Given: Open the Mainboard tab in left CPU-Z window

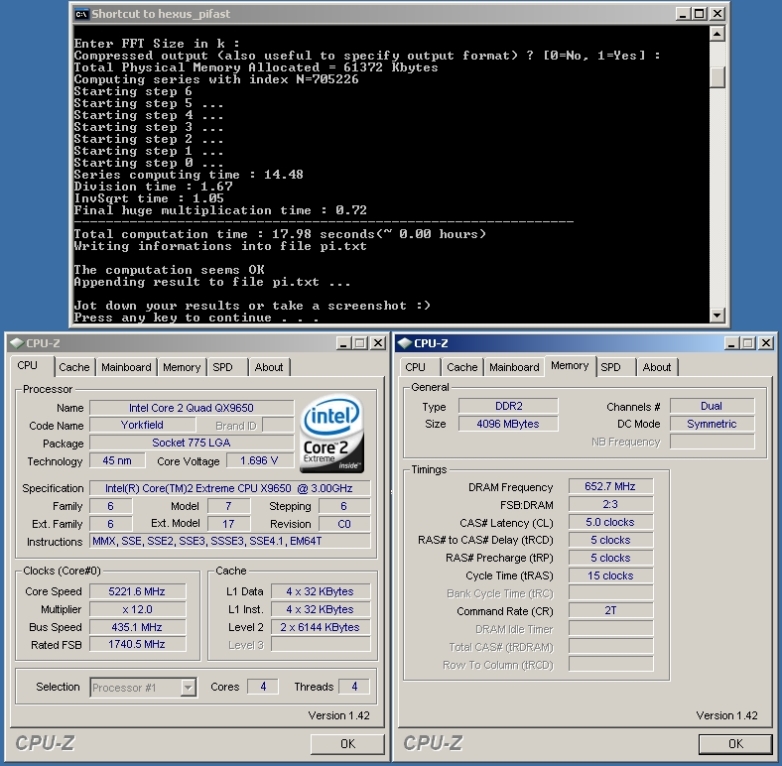Looking at the screenshot, I should 126,367.
